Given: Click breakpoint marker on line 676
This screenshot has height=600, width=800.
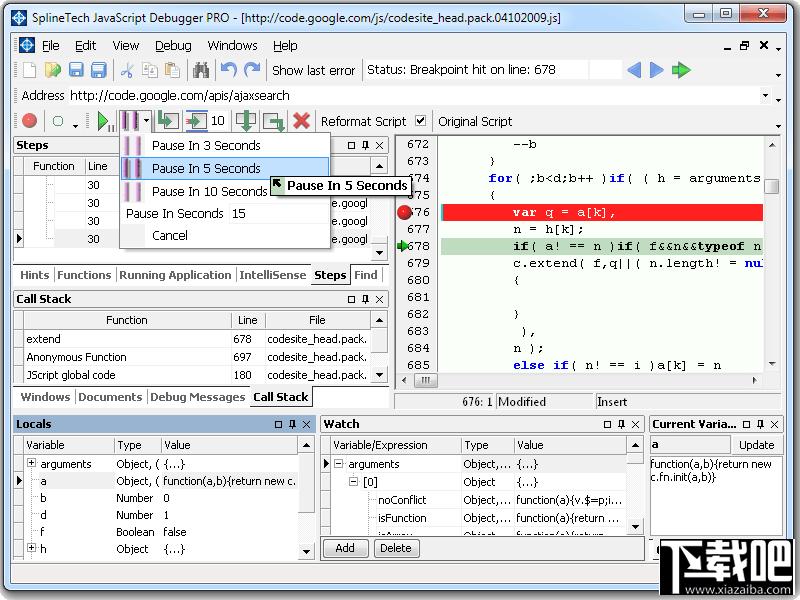Looking at the screenshot, I should point(405,212).
